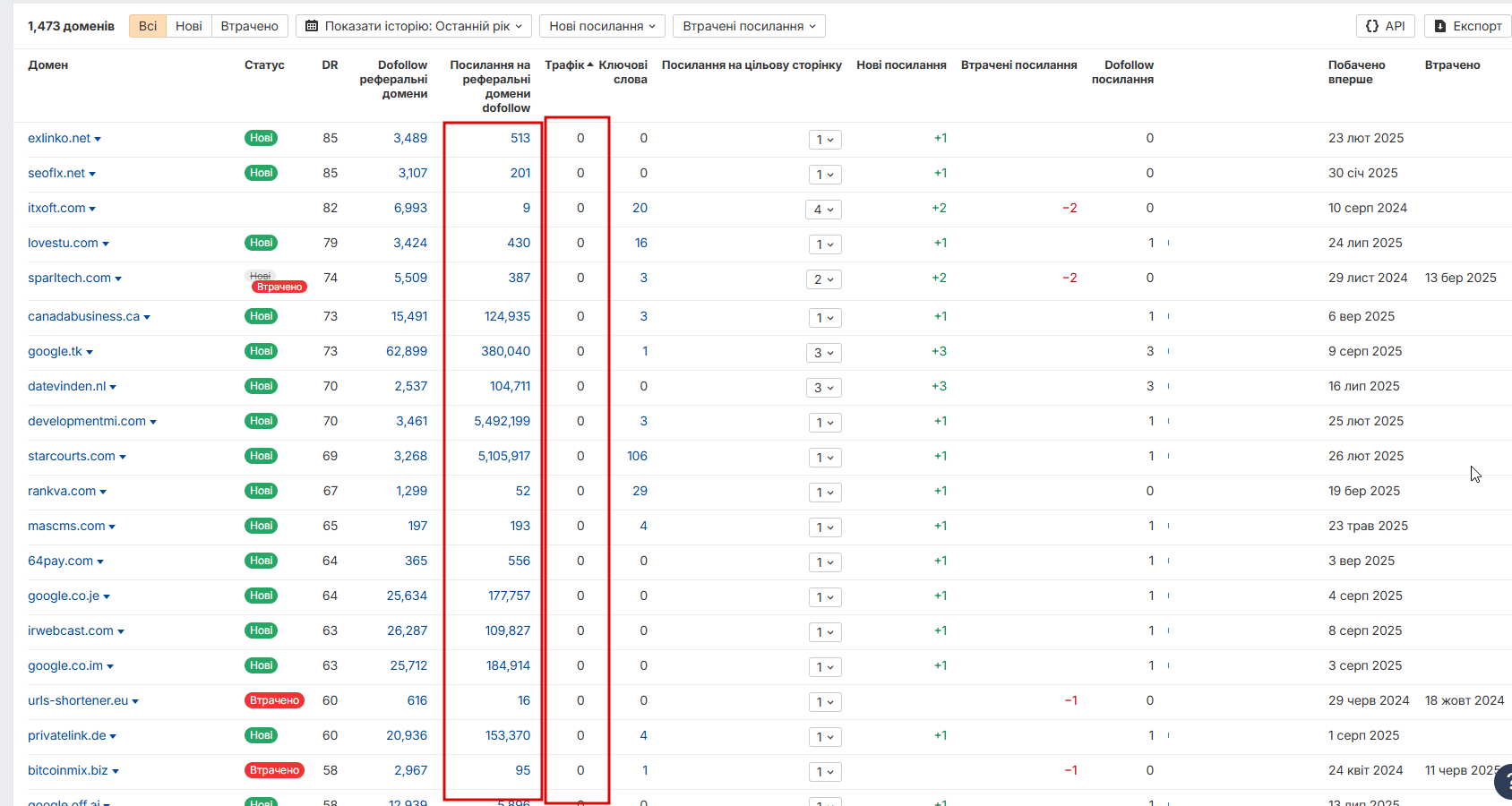The width and height of the screenshot is (1512, 806).
Task: Select the 'Всі' filter tab
Action: [x=148, y=26]
